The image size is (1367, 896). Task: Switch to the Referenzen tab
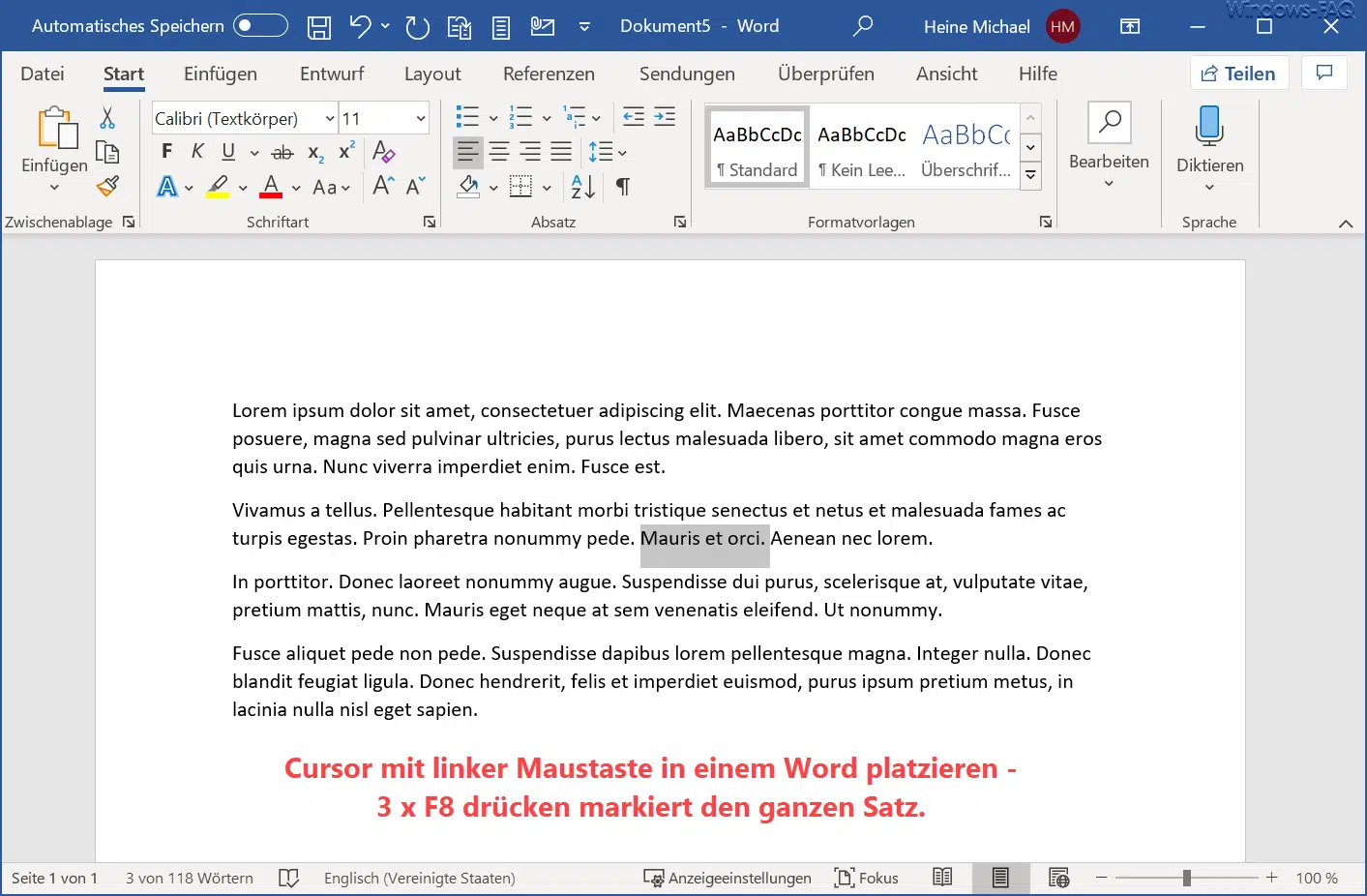pos(549,74)
